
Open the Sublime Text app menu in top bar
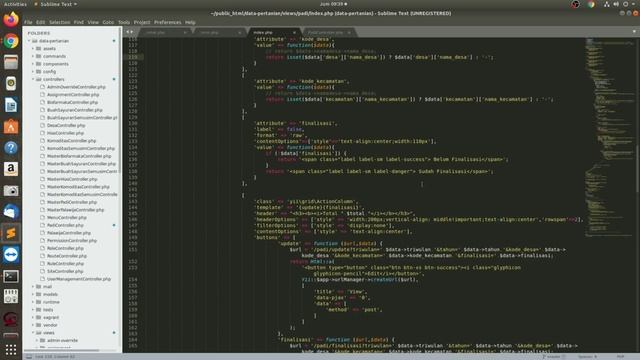55,4
